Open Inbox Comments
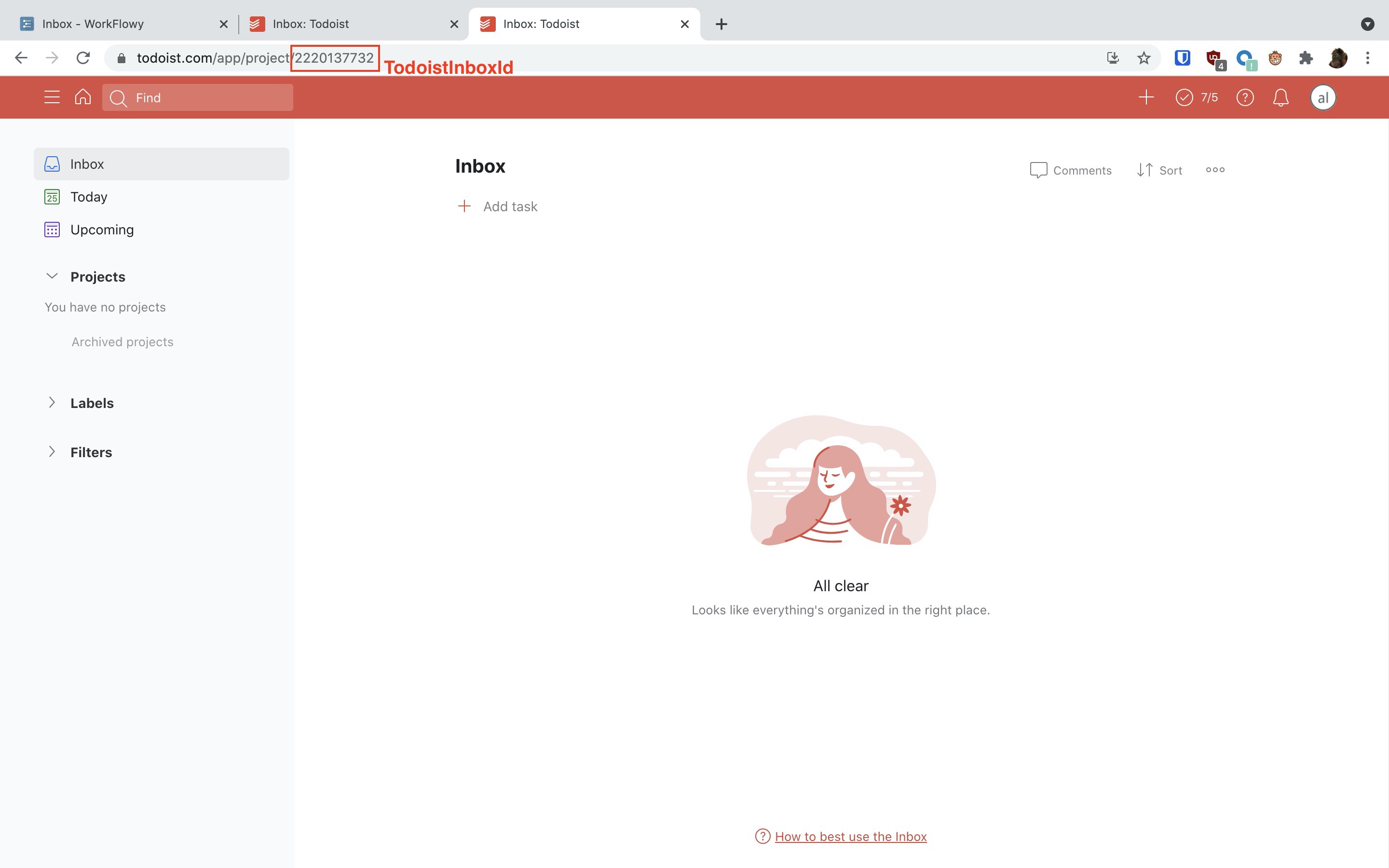The width and height of the screenshot is (1389, 868). pos(1071,170)
